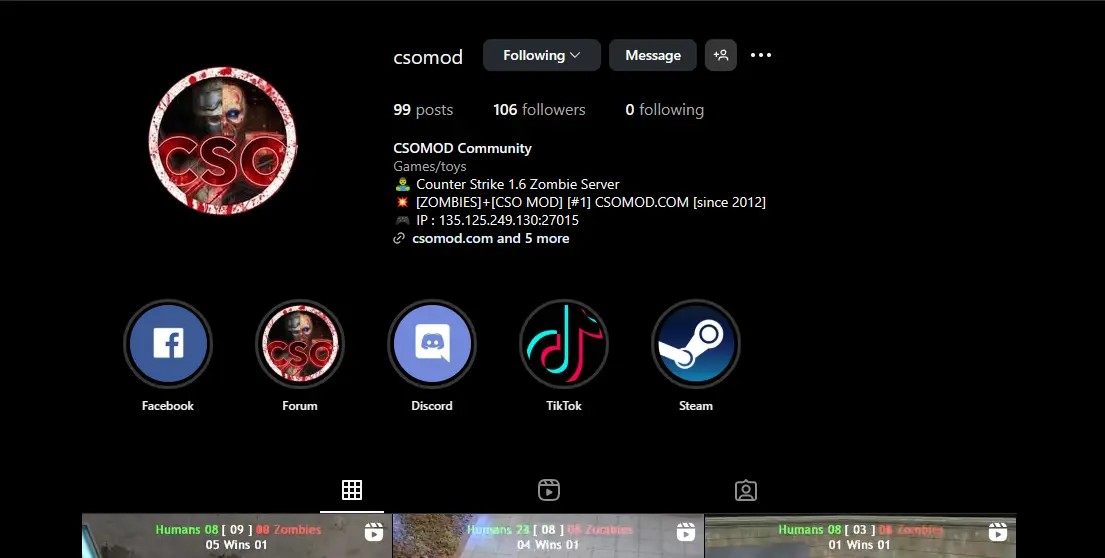Switch to the posts grid tab
1105x558 pixels.
[x=352, y=490]
